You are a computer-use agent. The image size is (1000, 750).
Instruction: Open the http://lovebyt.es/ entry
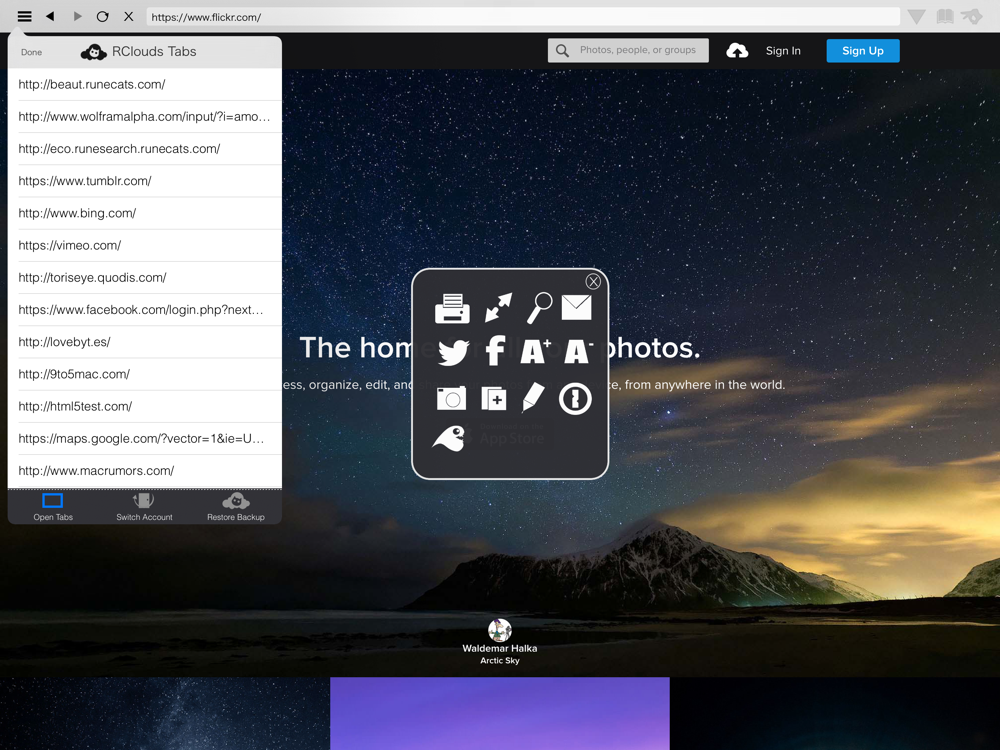point(145,342)
